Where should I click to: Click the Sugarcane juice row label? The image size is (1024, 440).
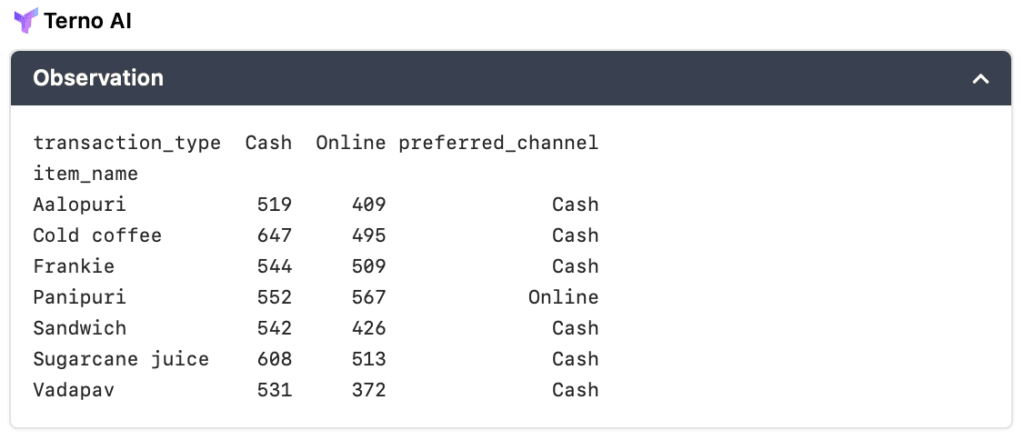pos(121,360)
